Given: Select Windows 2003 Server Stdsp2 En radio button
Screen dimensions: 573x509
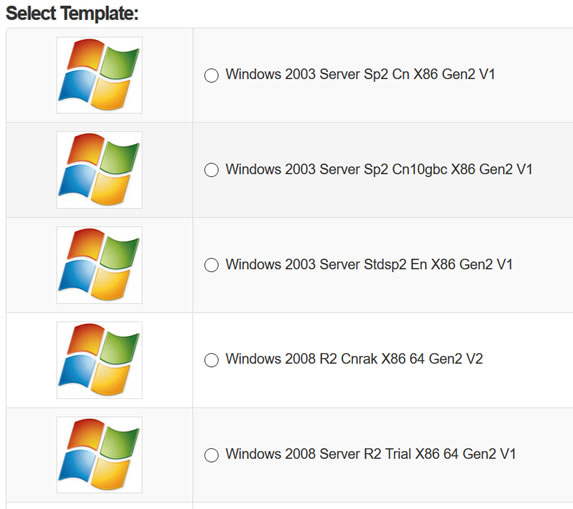Looking at the screenshot, I should pos(211,265).
